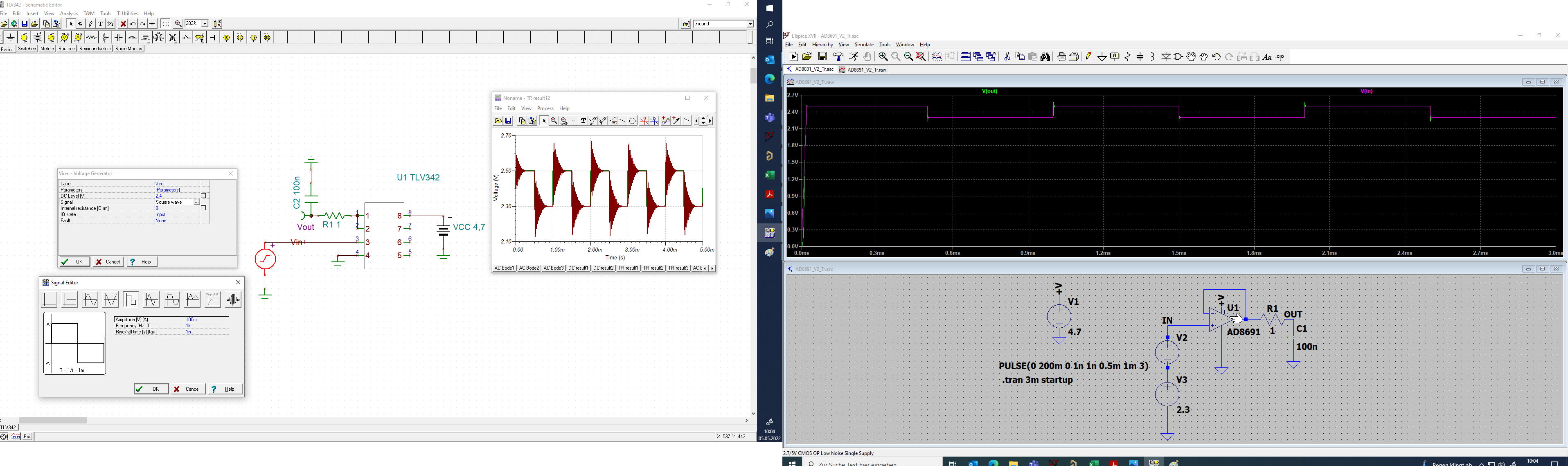Click the TINA text tool (T) icon
Viewport: 1568px width, 466px height.
100,24
